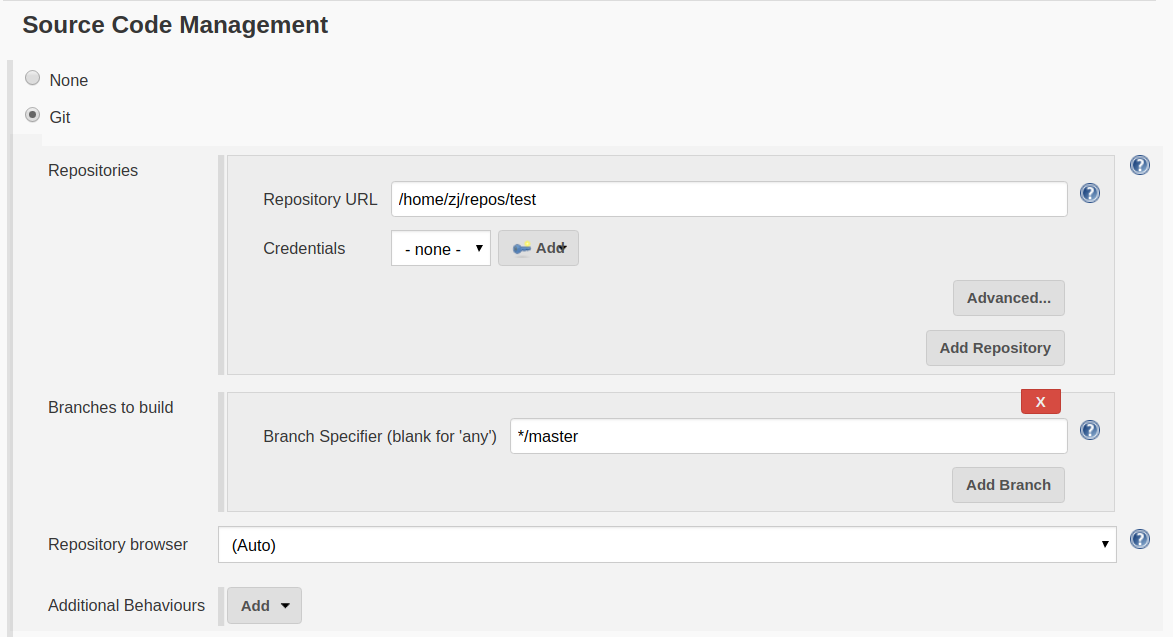This screenshot has width=1173, height=637.
Task: Click the help icon beside Repository URL
Action: [1090, 193]
